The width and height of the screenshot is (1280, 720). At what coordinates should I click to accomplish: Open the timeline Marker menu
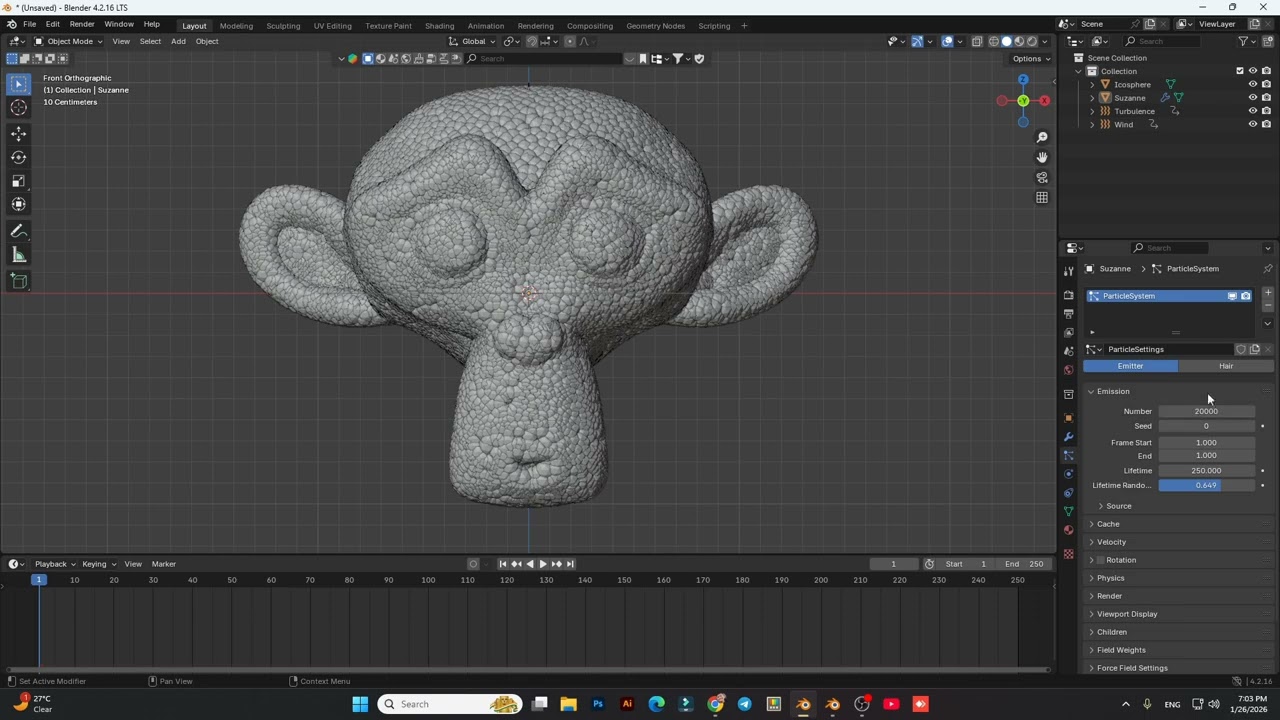coord(163,564)
